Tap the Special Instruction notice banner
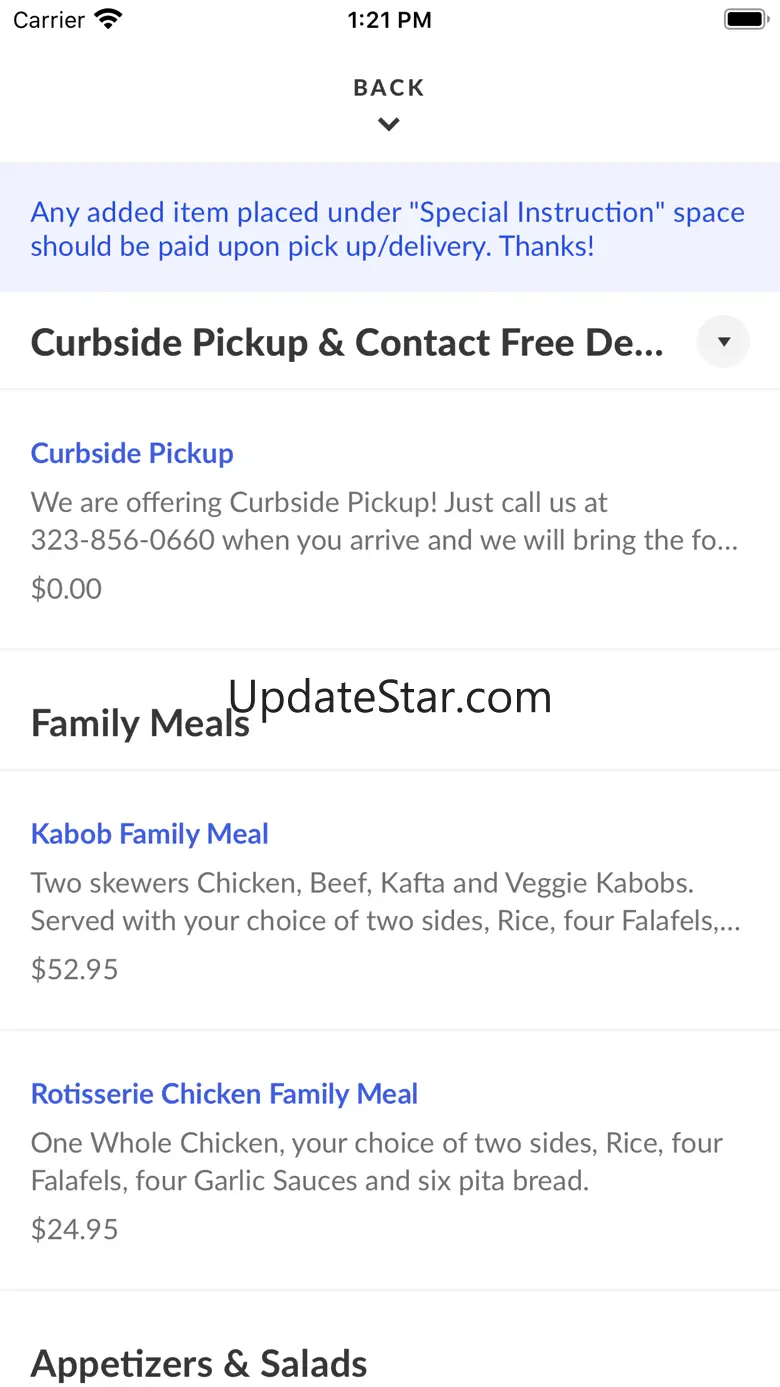780x1387 pixels. (388, 228)
